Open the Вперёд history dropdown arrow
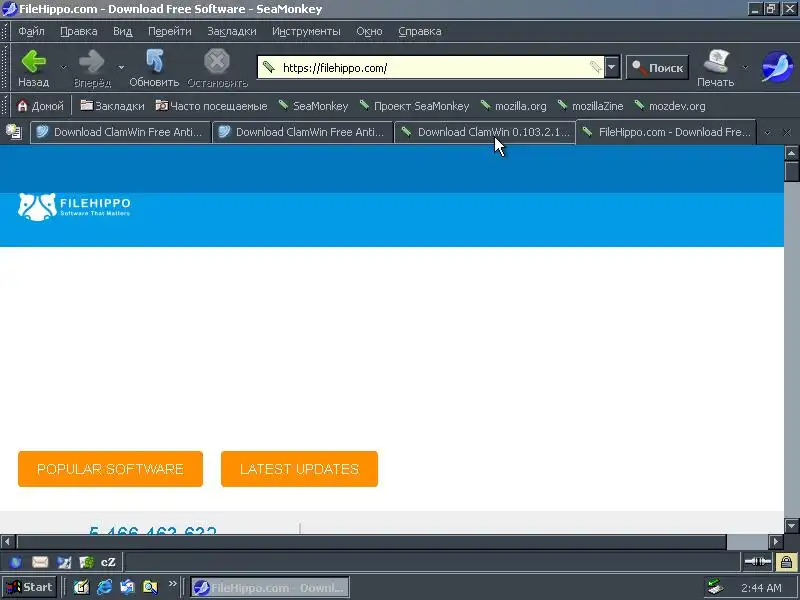Image resolution: width=800 pixels, height=600 pixels. (121, 67)
